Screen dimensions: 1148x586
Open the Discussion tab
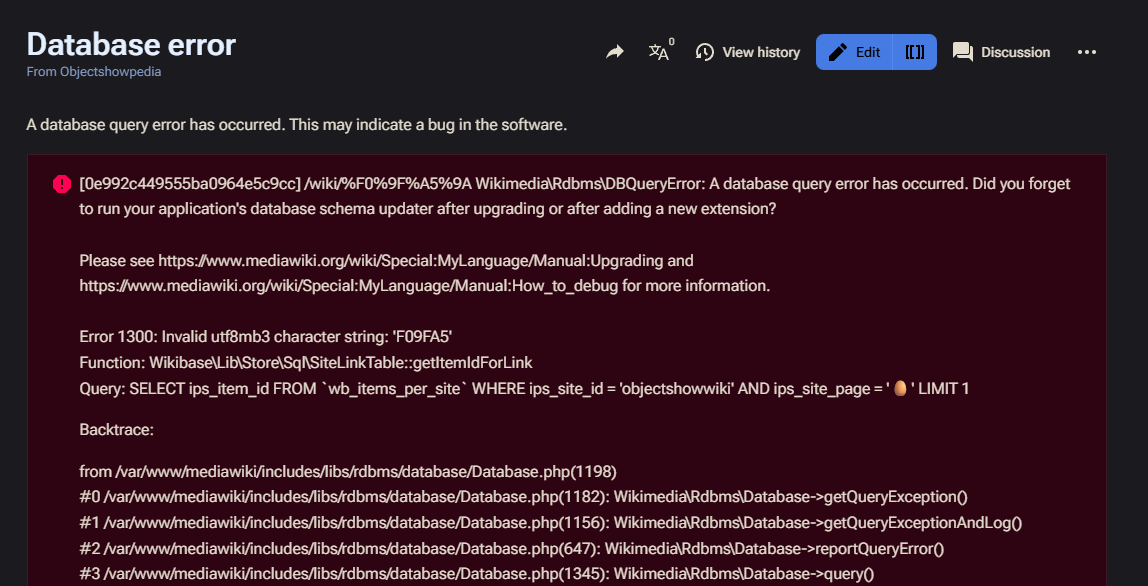click(1002, 52)
